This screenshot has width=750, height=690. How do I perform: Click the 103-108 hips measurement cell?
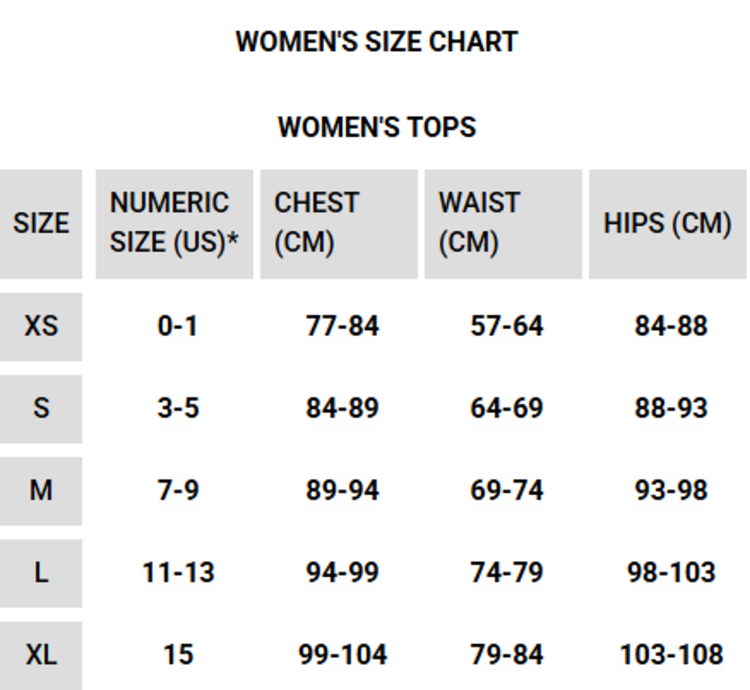pos(671,654)
